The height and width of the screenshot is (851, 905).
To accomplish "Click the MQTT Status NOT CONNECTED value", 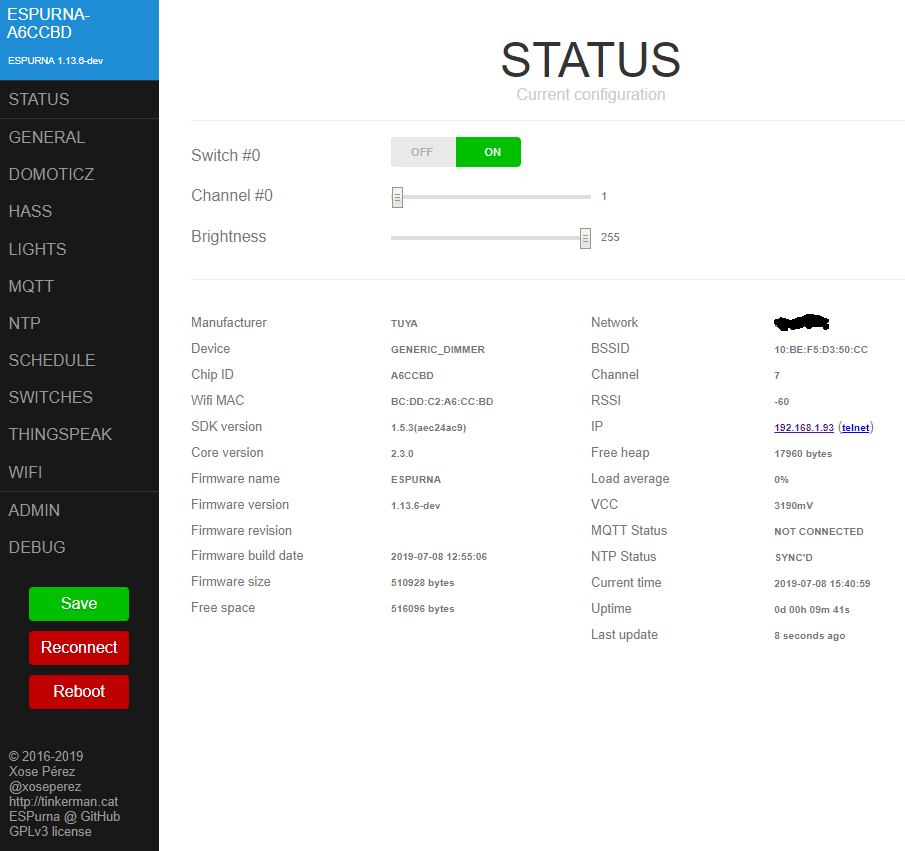I will point(819,531).
